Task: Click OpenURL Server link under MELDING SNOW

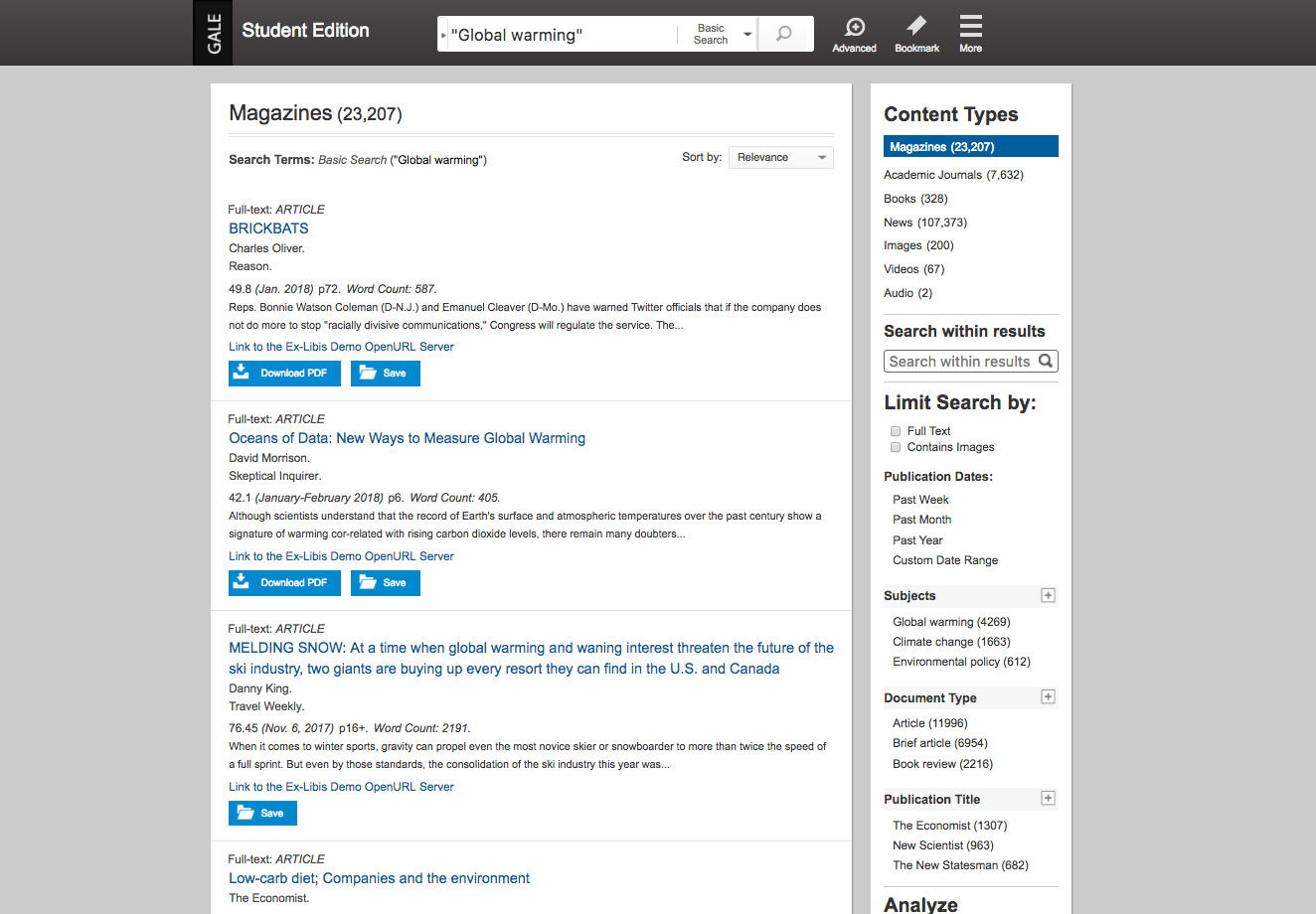Action: (x=341, y=787)
